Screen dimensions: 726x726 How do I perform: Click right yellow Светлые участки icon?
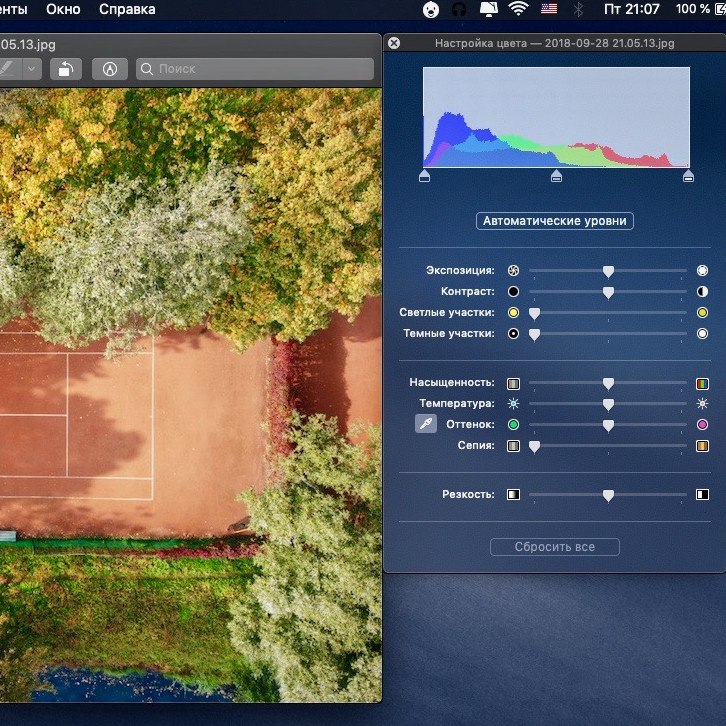702,313
